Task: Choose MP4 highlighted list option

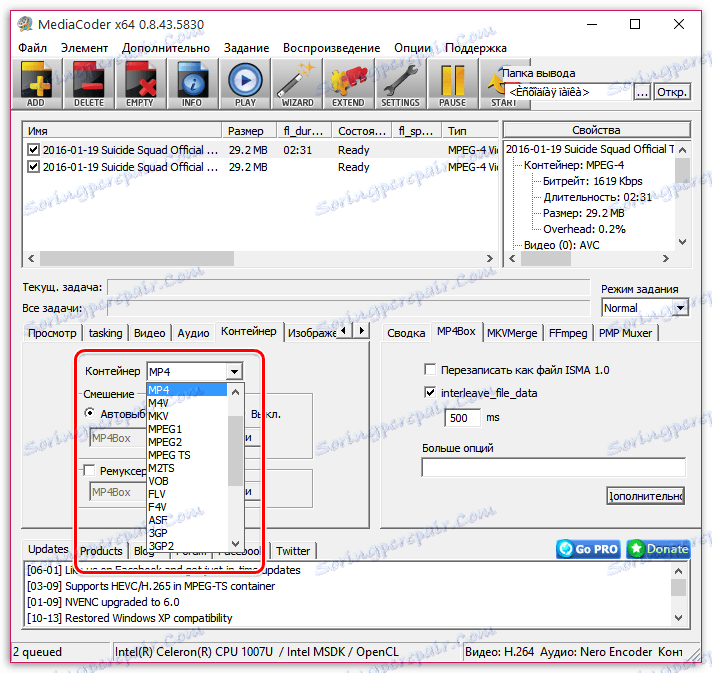Action: (187, 390)
